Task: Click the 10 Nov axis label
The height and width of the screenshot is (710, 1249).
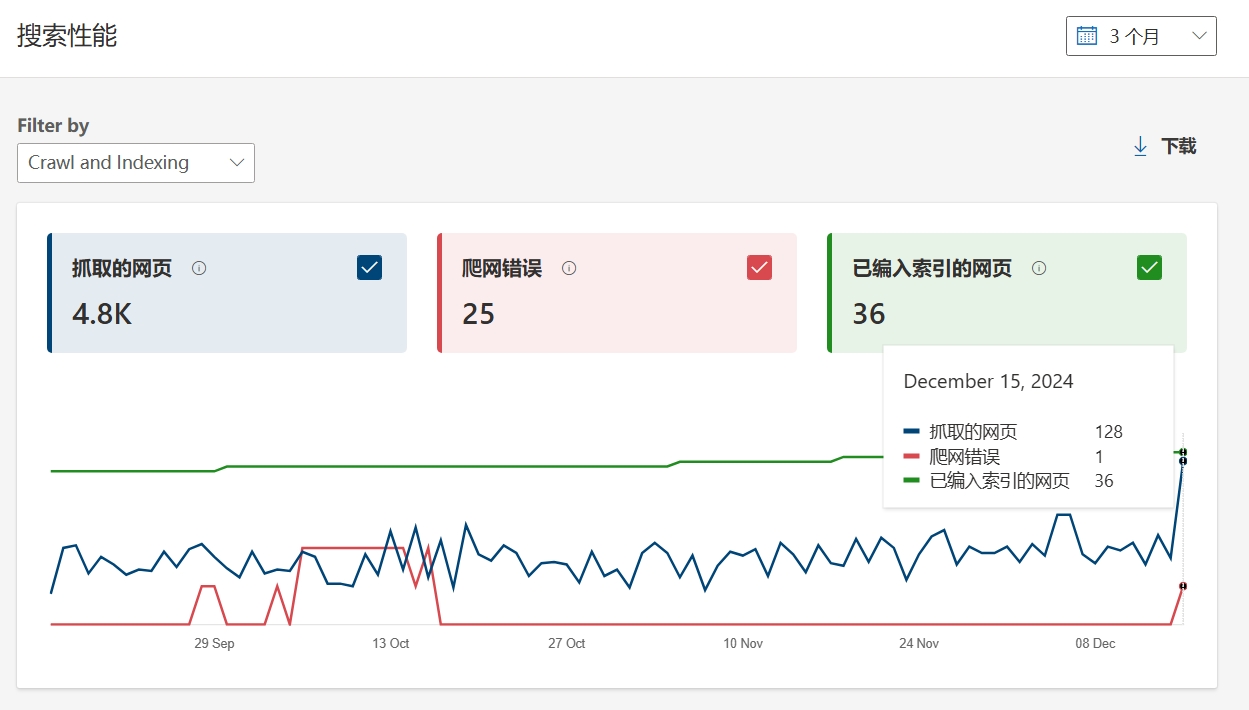Action: tap(743, 643)
